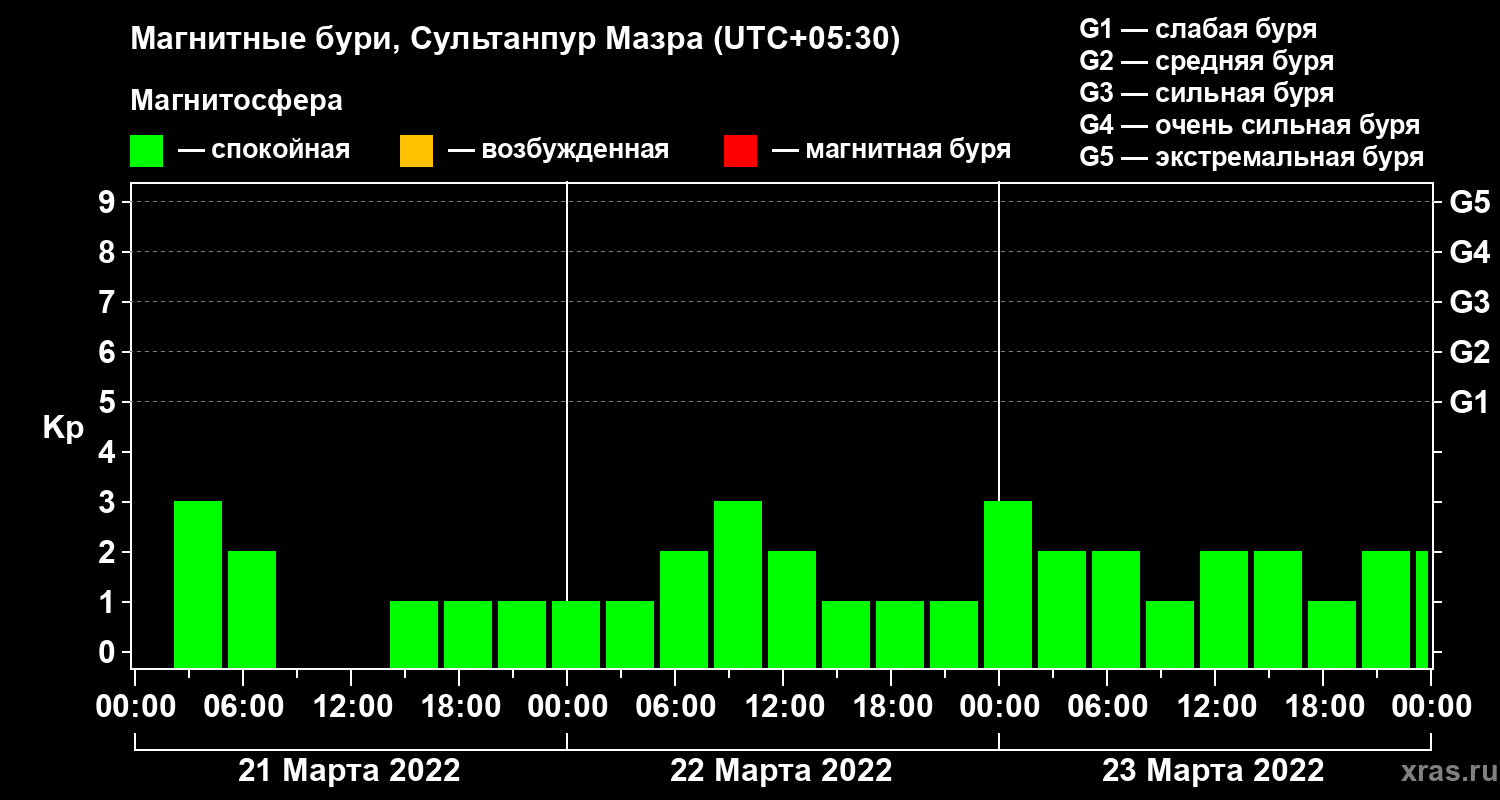Click the right-axis 'G1' label

click(1469, 402)
